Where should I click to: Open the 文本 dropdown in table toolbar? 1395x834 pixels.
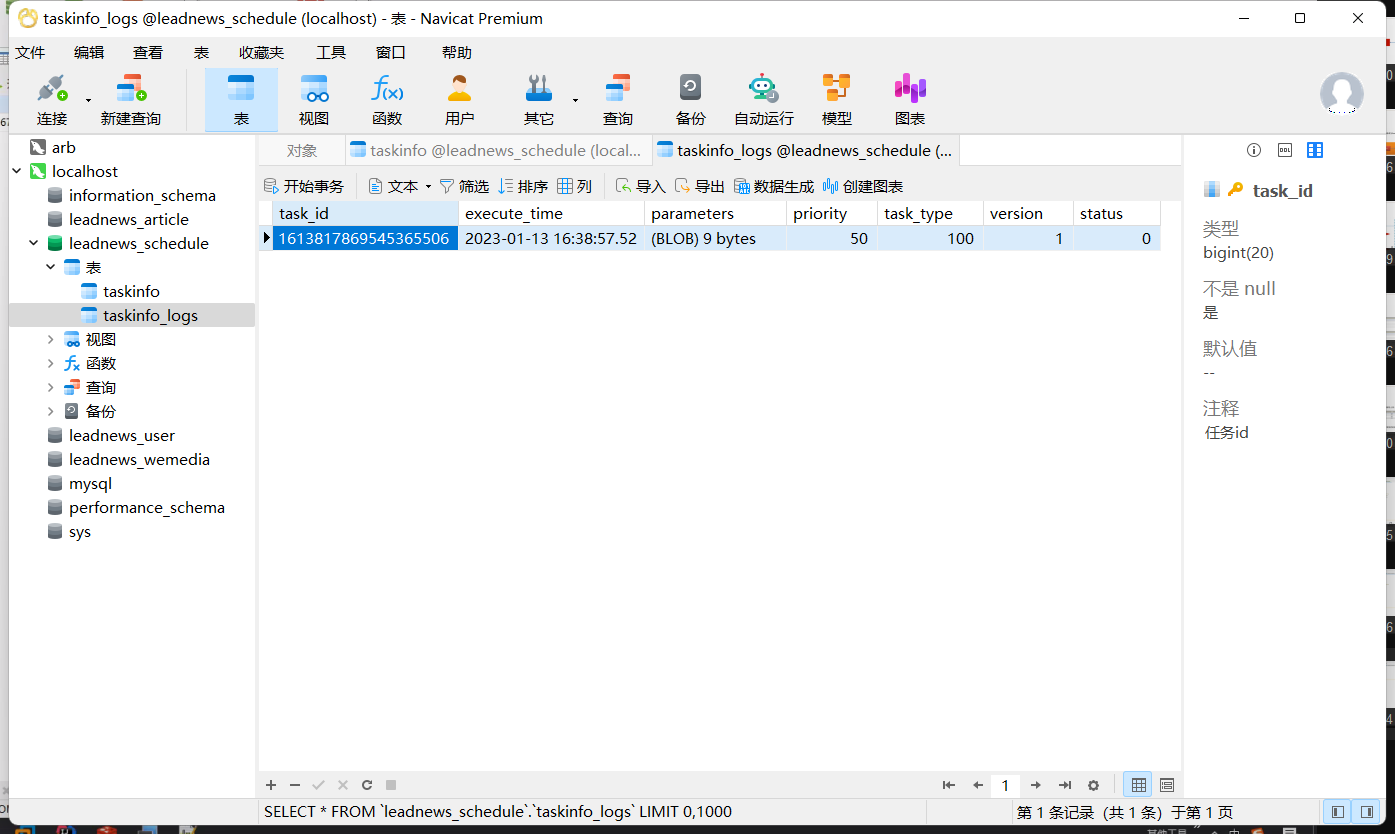pos(400,186)
